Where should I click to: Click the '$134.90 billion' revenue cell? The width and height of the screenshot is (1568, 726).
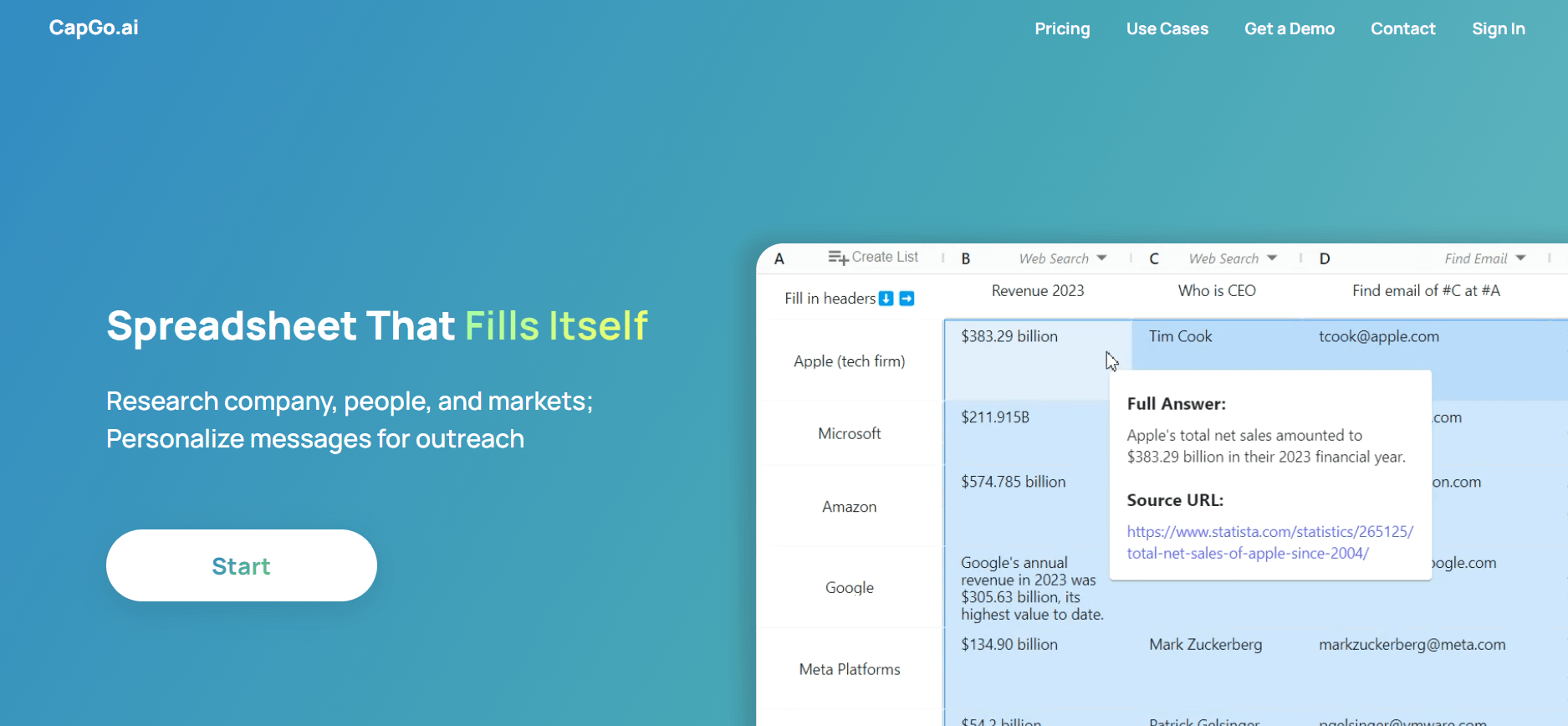(1038, 668)
